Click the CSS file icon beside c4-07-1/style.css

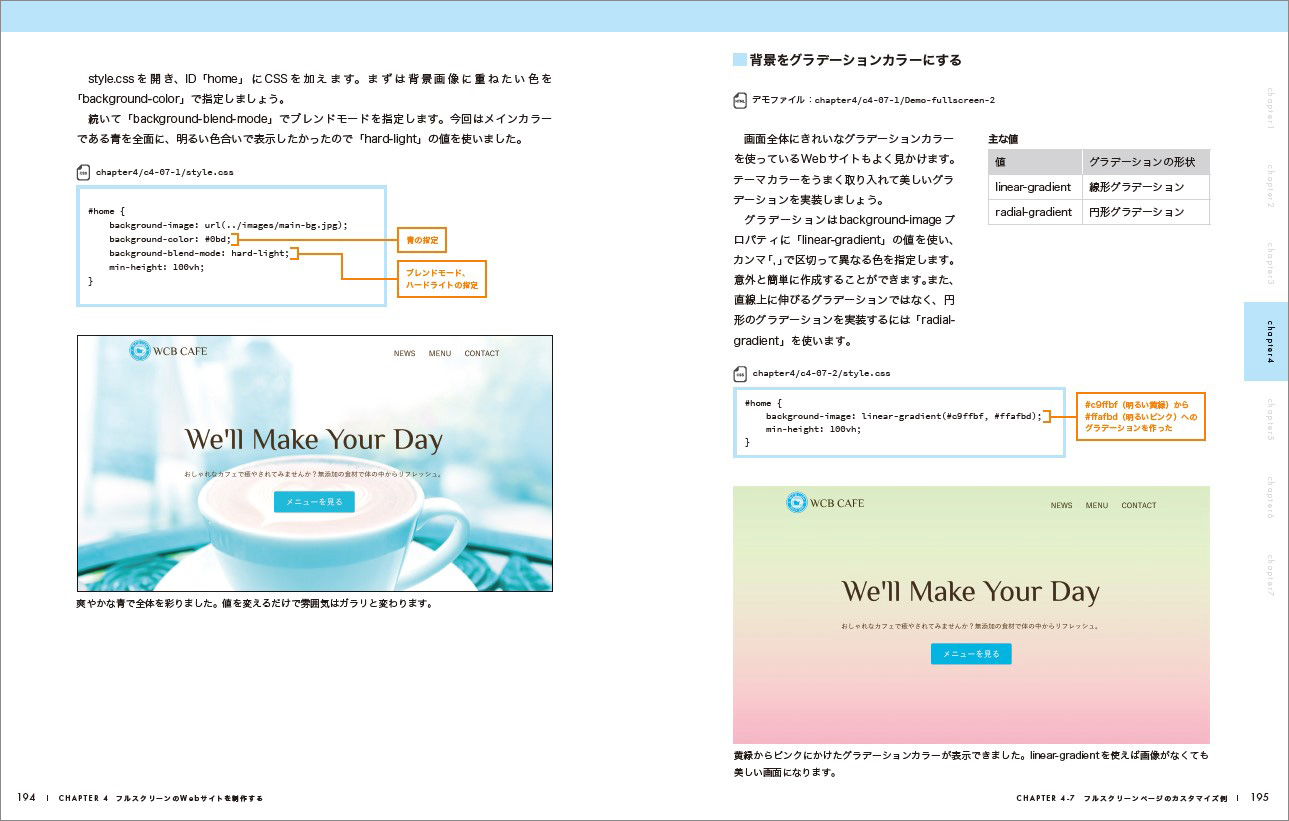pyautogui.click(x=83, y=172)
